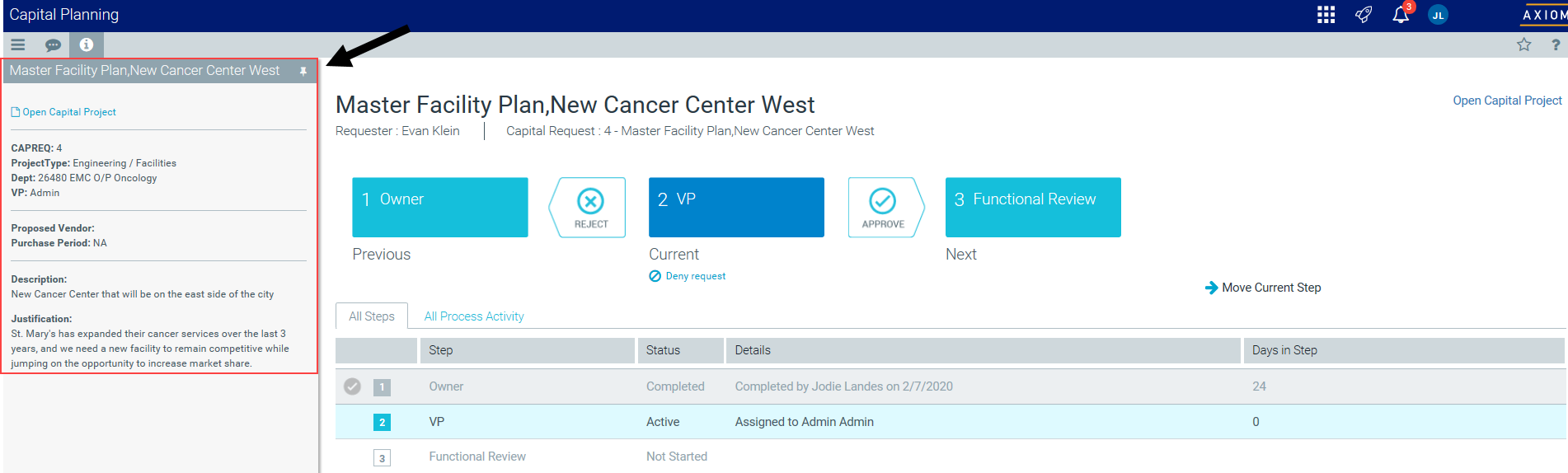Click the Reject button
The image size is (1568, 473).
point(590,208)
